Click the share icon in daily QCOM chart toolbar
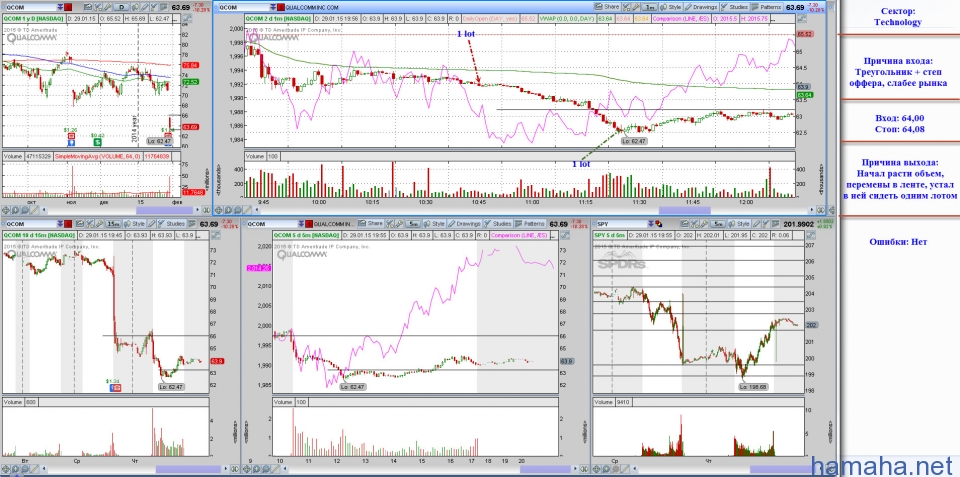This screenshot has width=960, height=477. click(88, 7)
